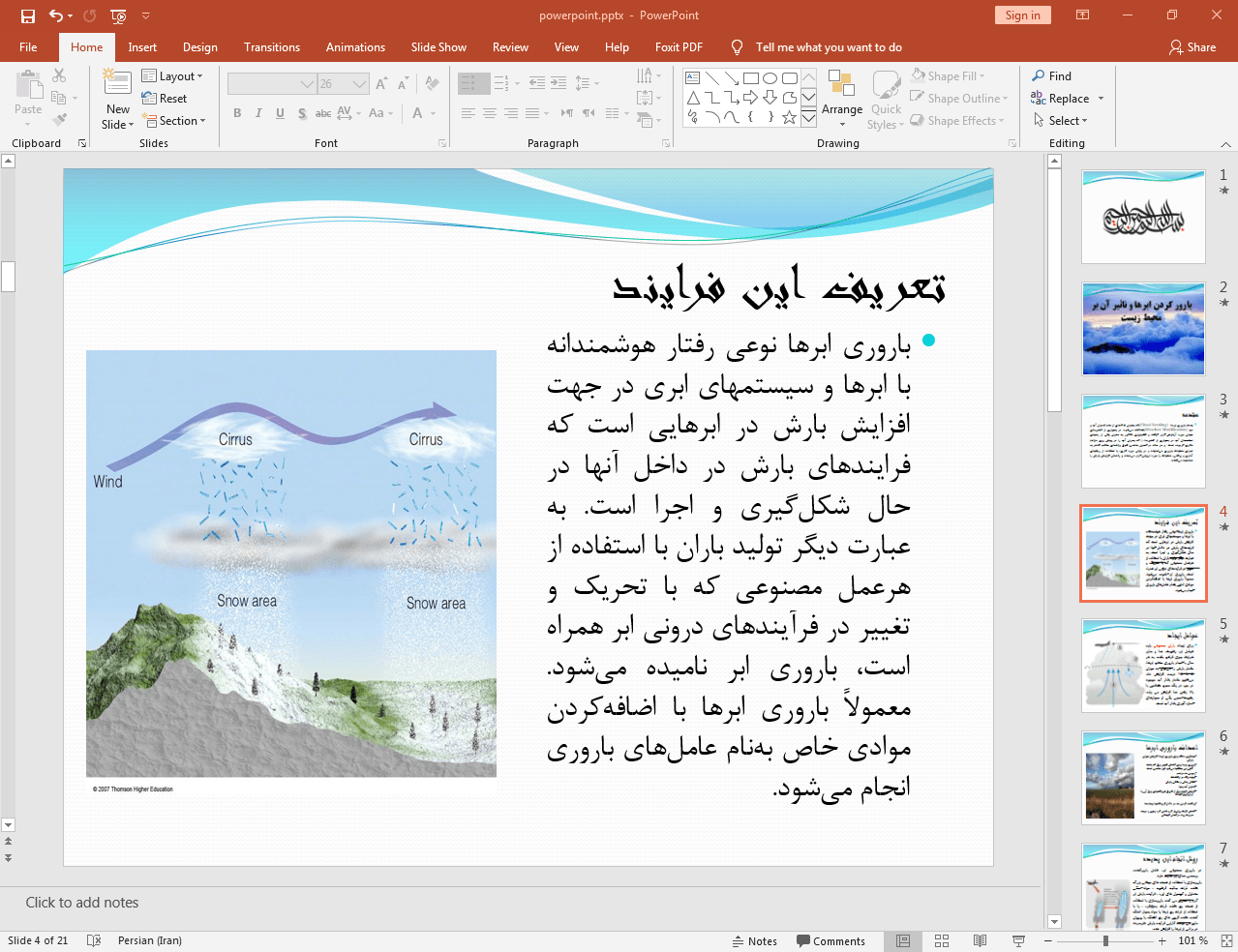The image size is (1238, 952).
Task: Open the Review menu tab
Action: [x=510, y=46]
